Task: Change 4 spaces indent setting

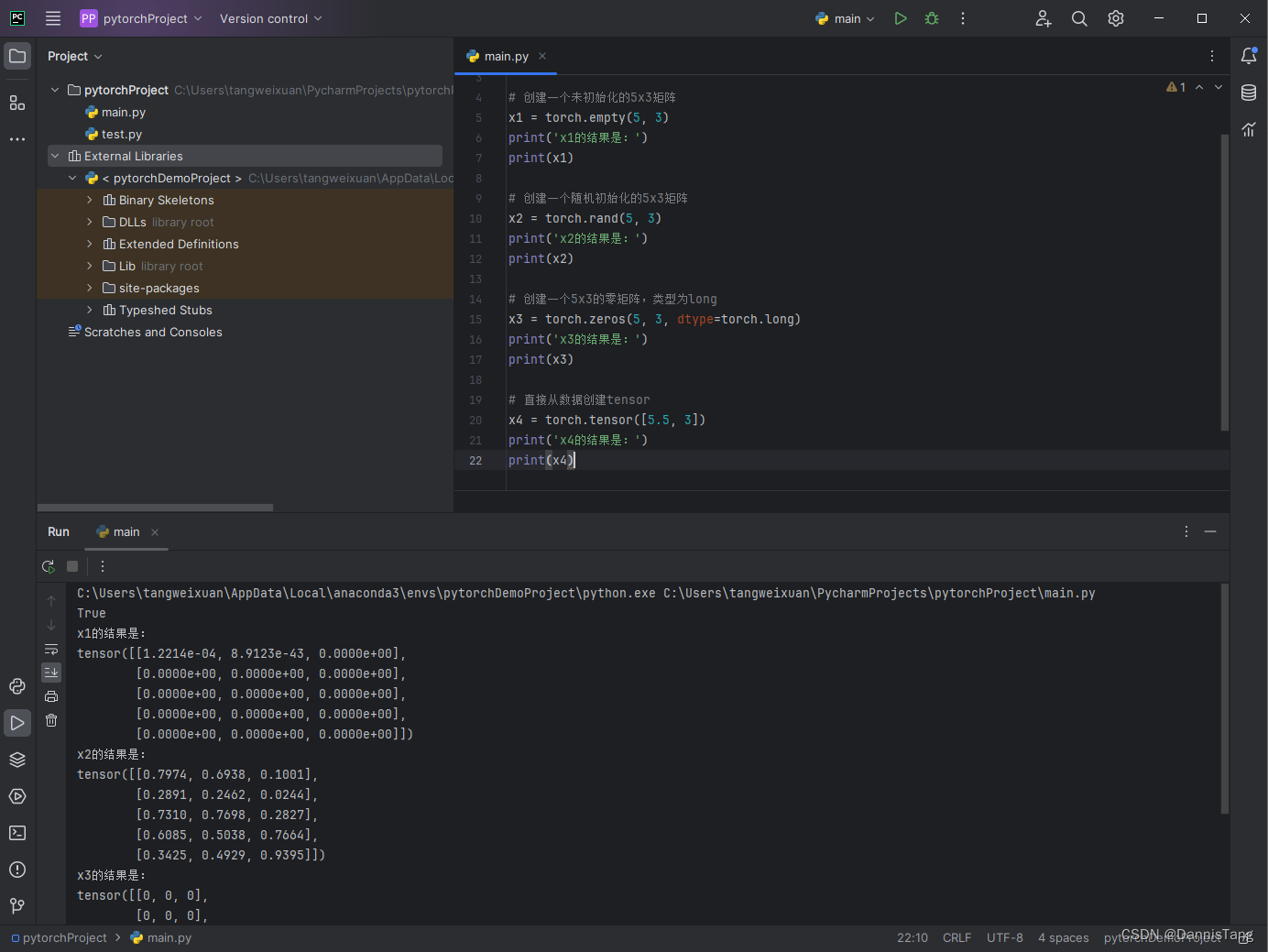Action: (x=1064, y=937)
